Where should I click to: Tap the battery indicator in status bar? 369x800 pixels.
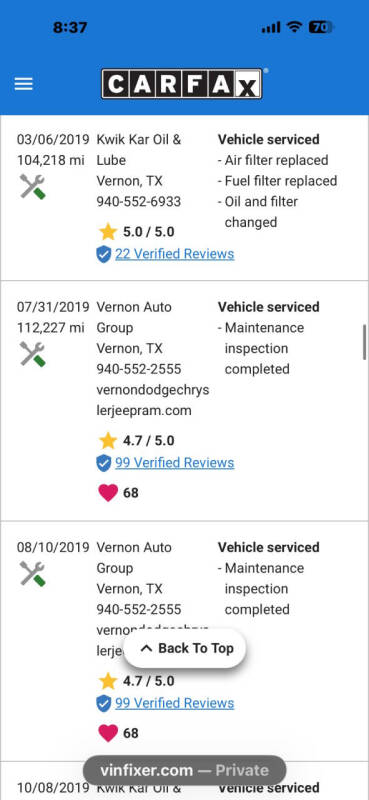pos(321,27)
